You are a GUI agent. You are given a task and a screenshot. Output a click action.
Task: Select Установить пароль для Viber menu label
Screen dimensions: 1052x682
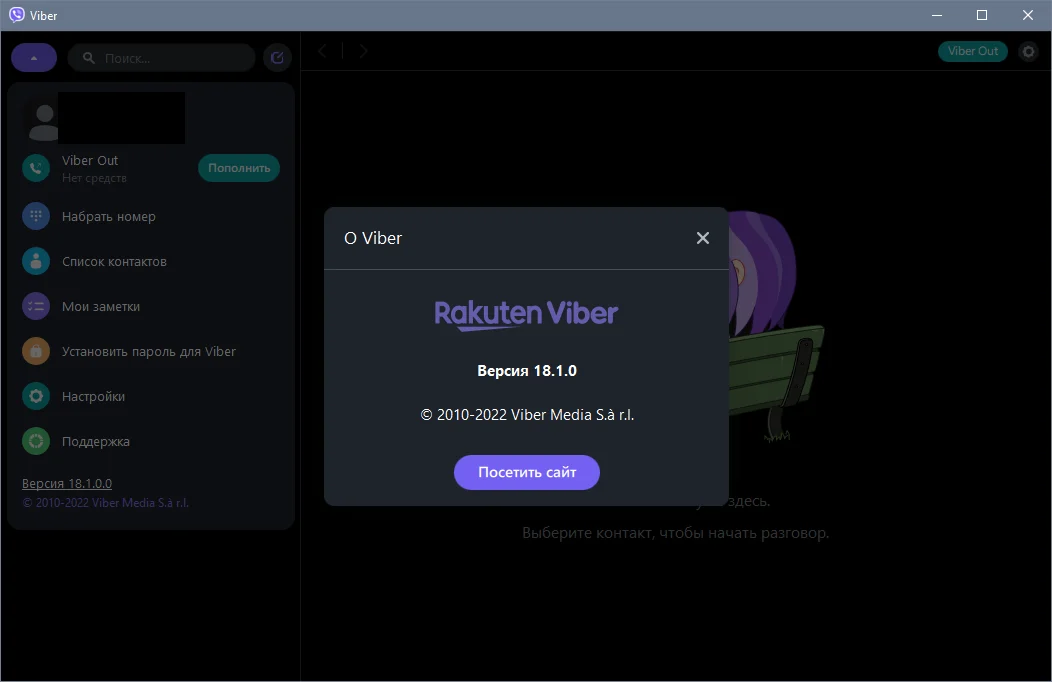(149, 351)
